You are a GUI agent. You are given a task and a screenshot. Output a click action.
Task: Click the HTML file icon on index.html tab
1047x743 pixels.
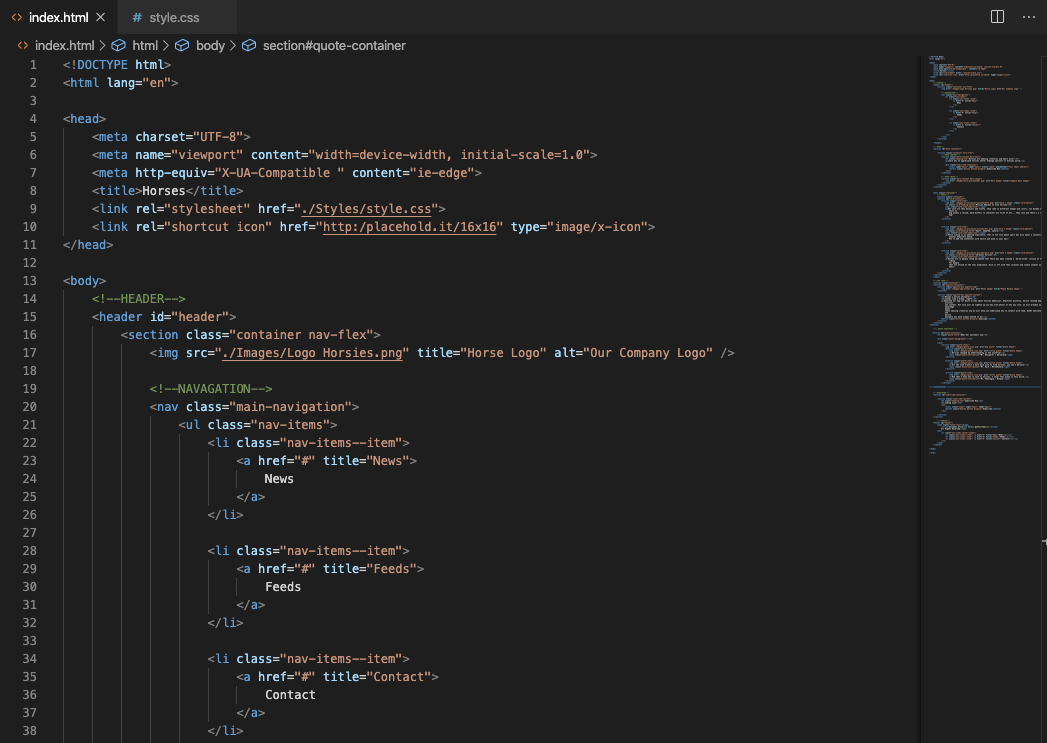pos(17,17)
